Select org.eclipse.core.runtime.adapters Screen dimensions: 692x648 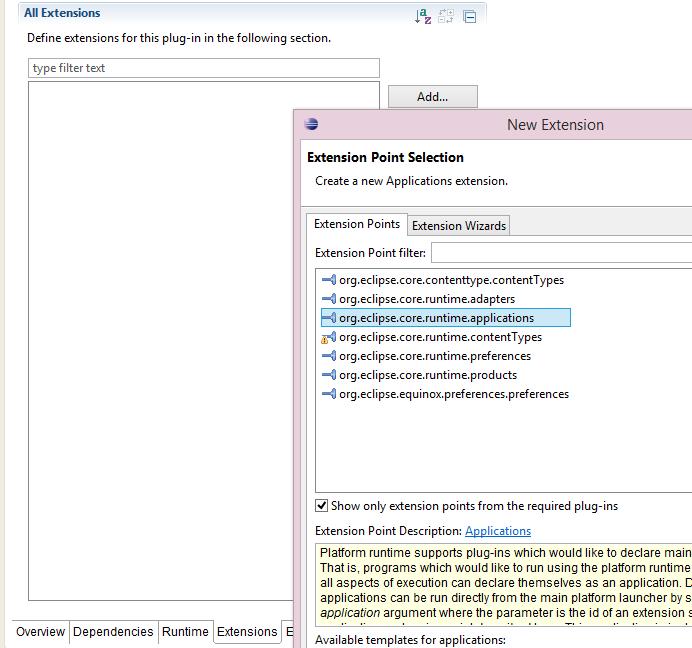pos(427,299)
